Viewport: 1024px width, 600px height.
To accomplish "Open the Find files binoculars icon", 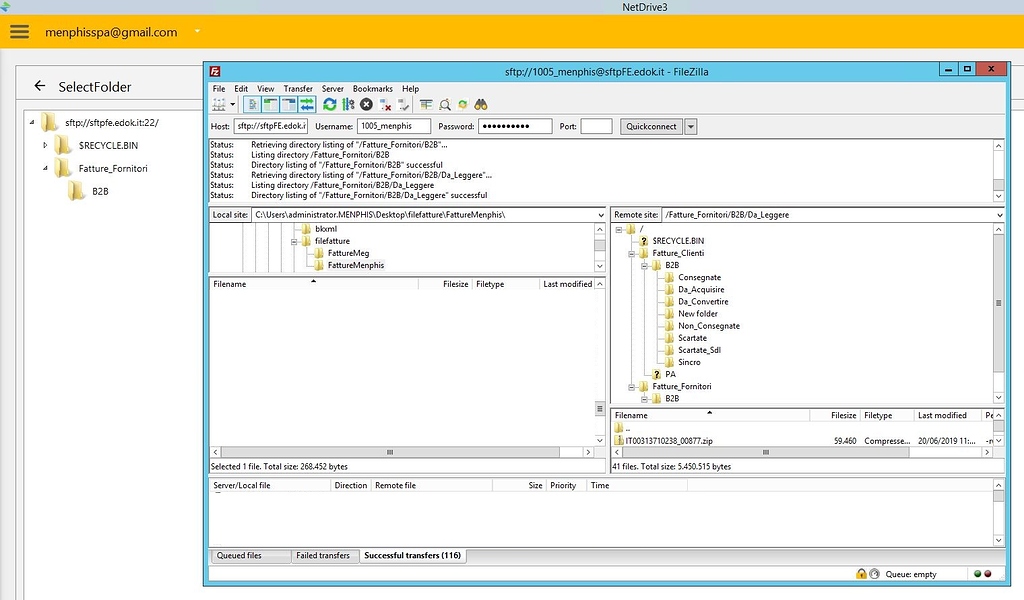I will [x=482, y=104].
